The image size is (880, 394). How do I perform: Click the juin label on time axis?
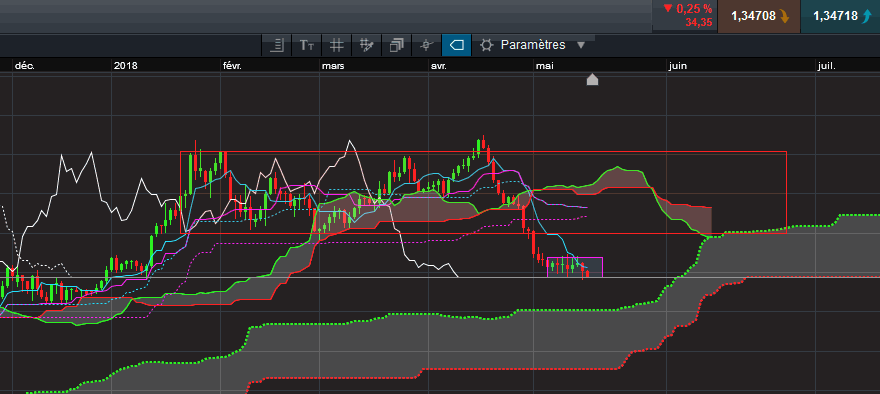pyautogui.click(x=677, y=66)
